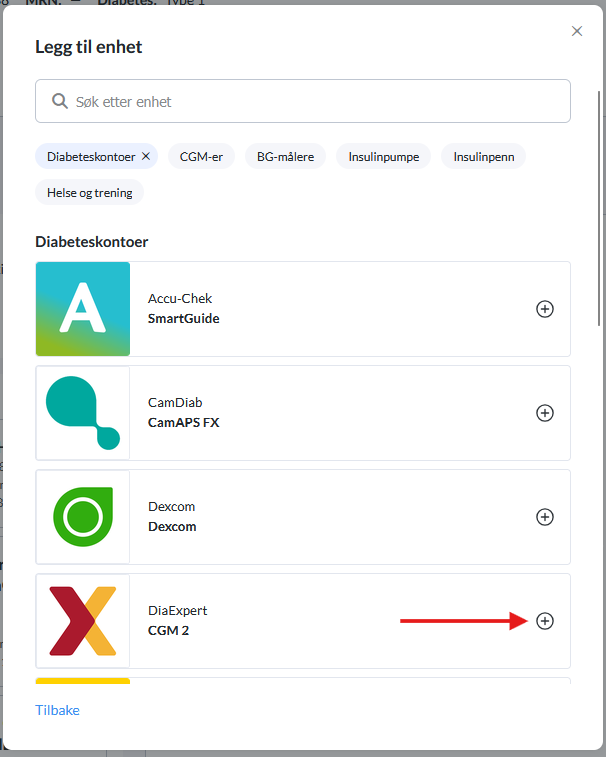The image size is (606, 757).
Task: Filter devices by BG-målere
Action: coord(285,156)
